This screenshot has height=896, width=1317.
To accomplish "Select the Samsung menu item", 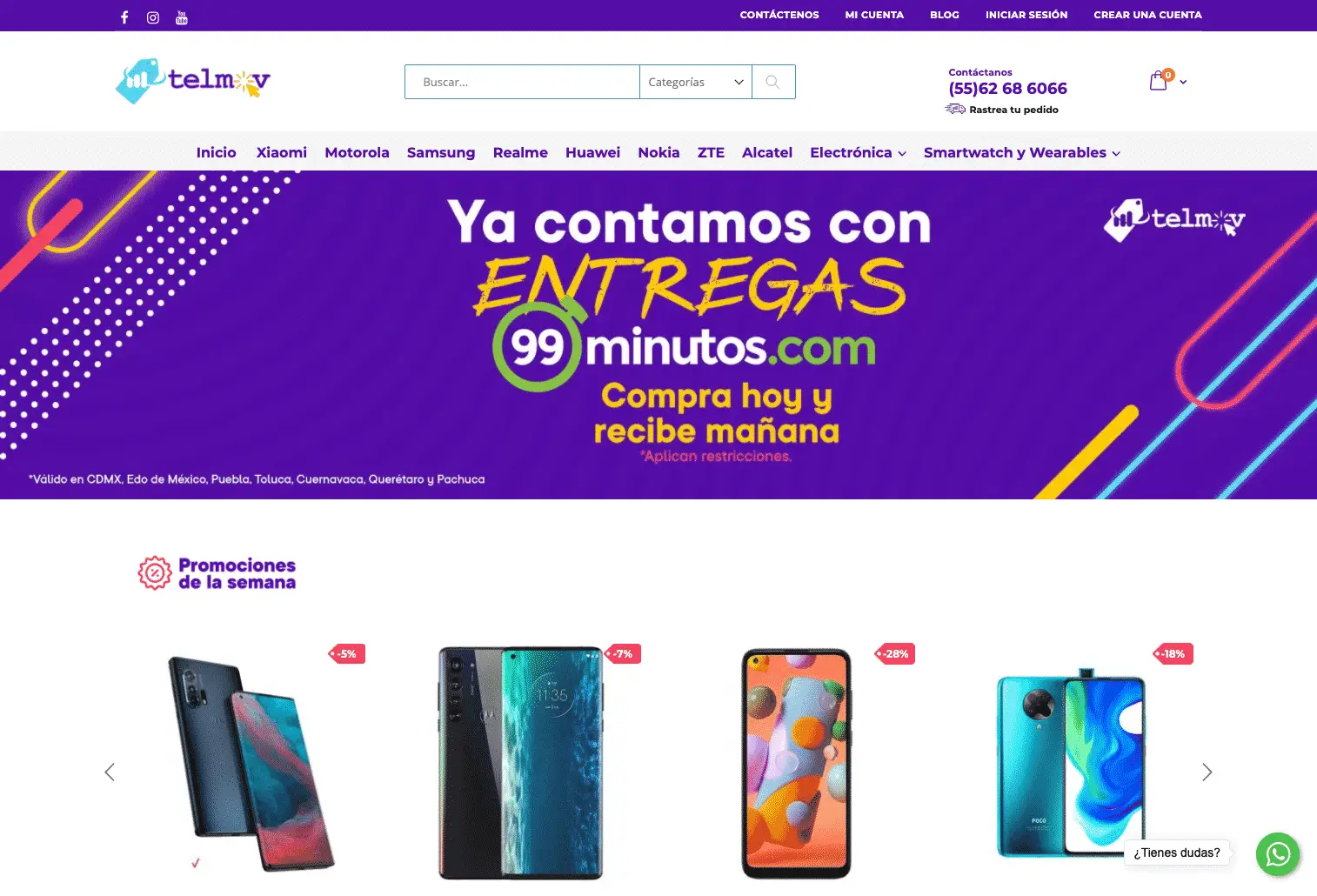I will (441, 152).
